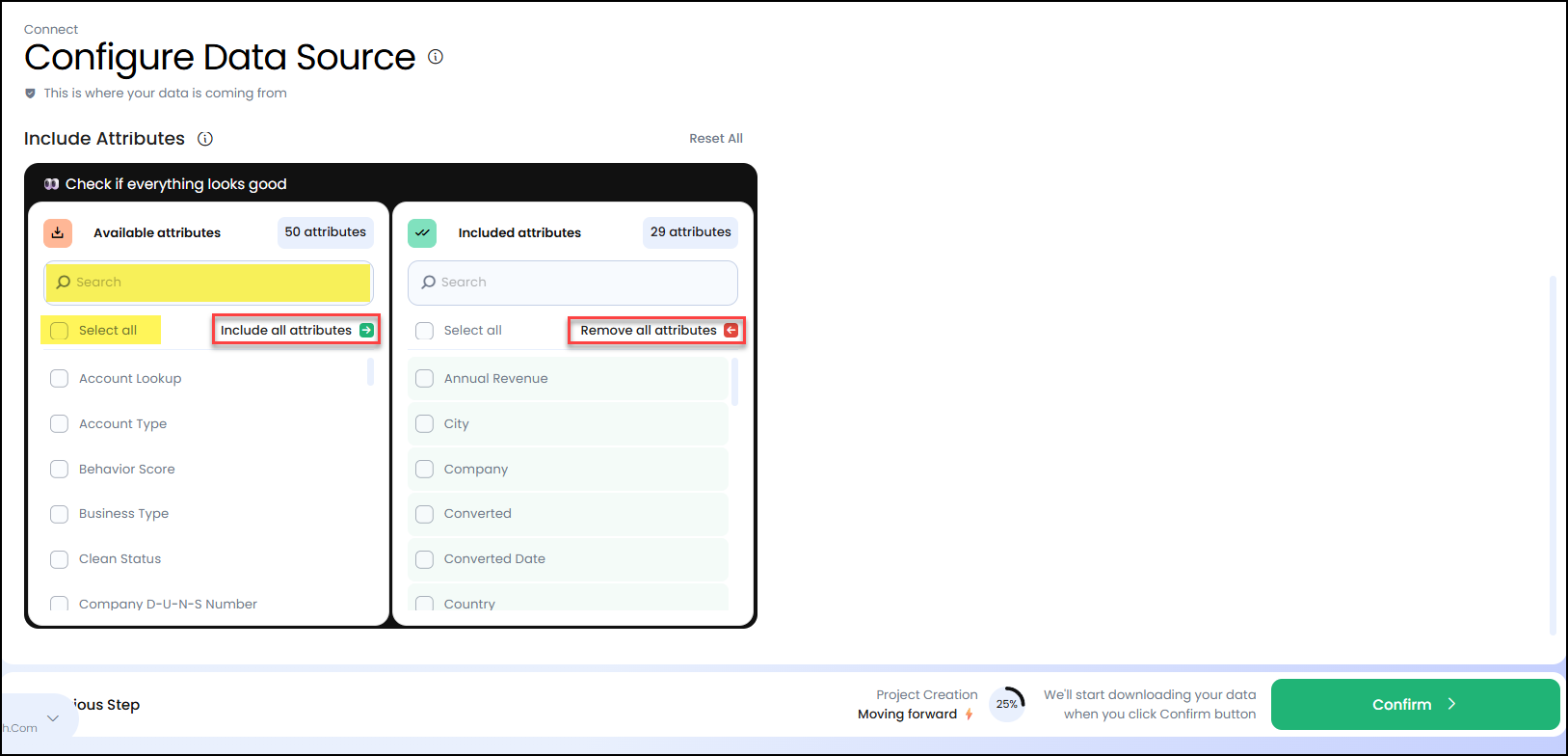
Task: Click the Included attributes list scrollbar
Action: pyautogui.click(x=735, y=383)
